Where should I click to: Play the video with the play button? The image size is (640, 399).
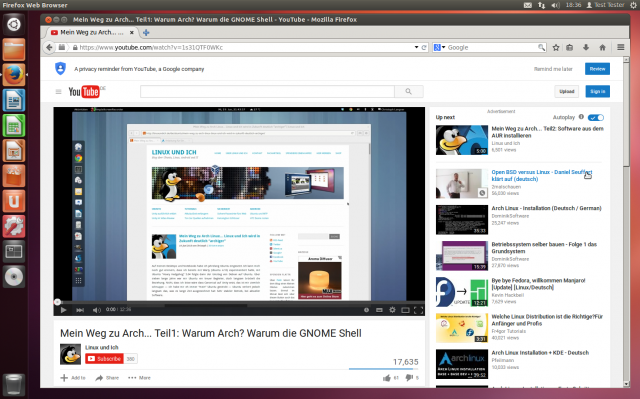[x=63, y=310]
